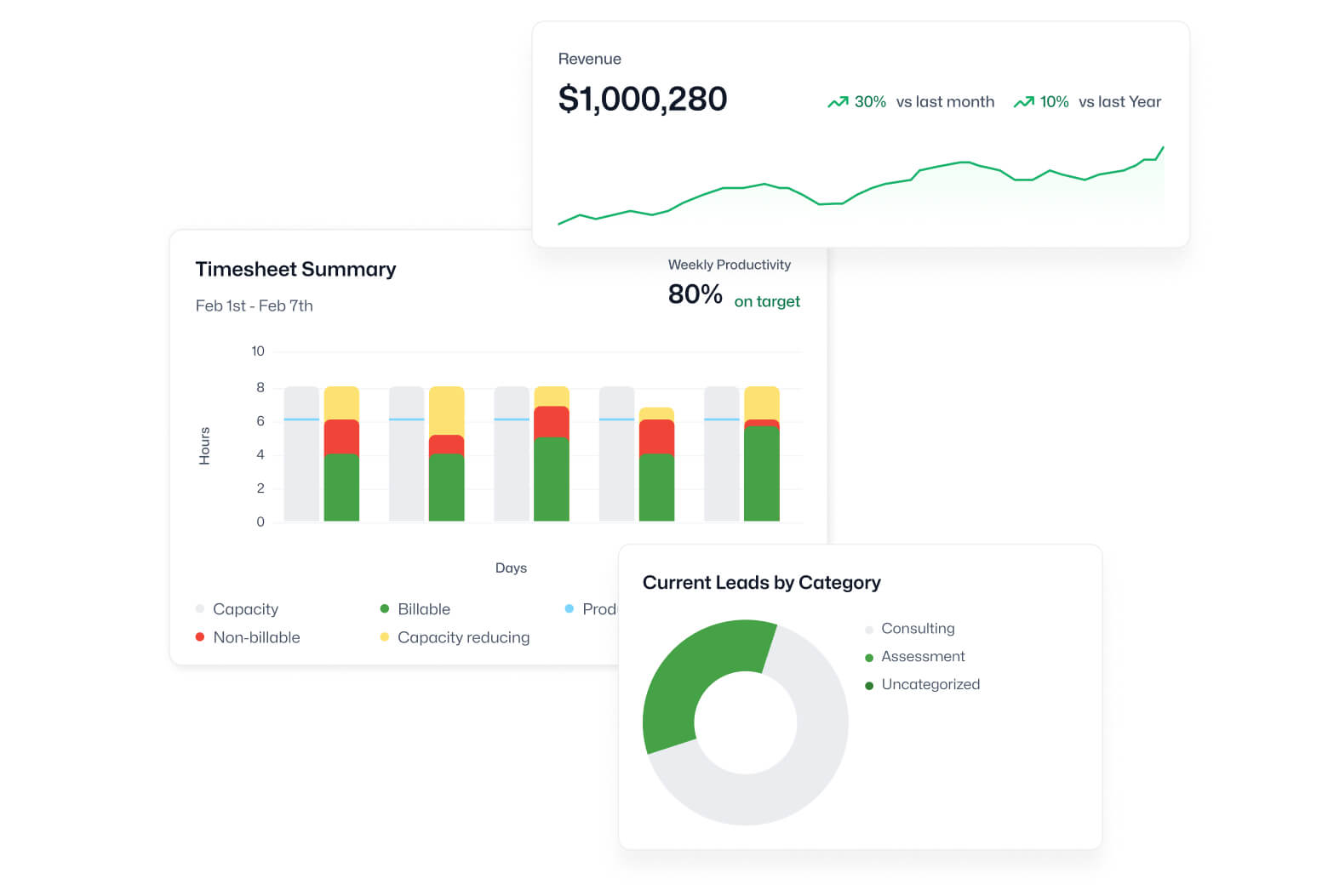The width and height of the screenshot is (1328, 896).
Task: Click the Days axis label
Action: pos(511,568)
